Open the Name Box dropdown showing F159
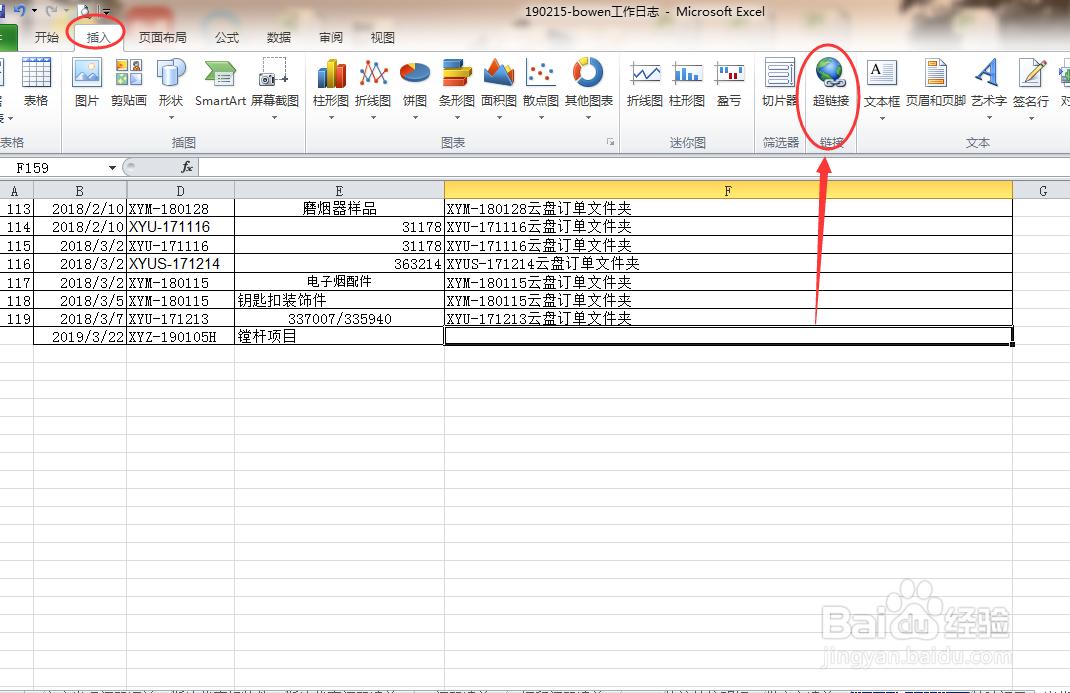The height and width of the screenshot is (693, 1070). coord(110,167)
